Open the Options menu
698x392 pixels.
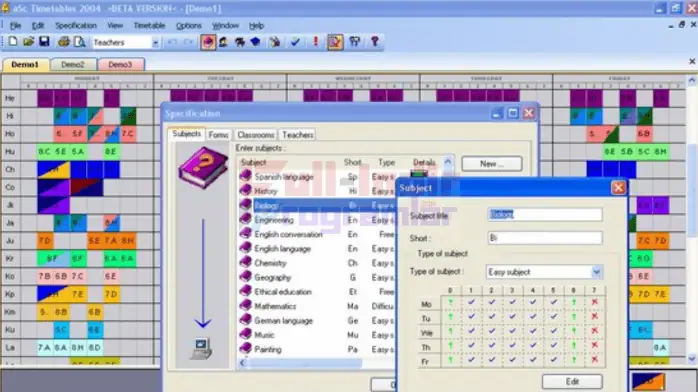tap(189, 26)
